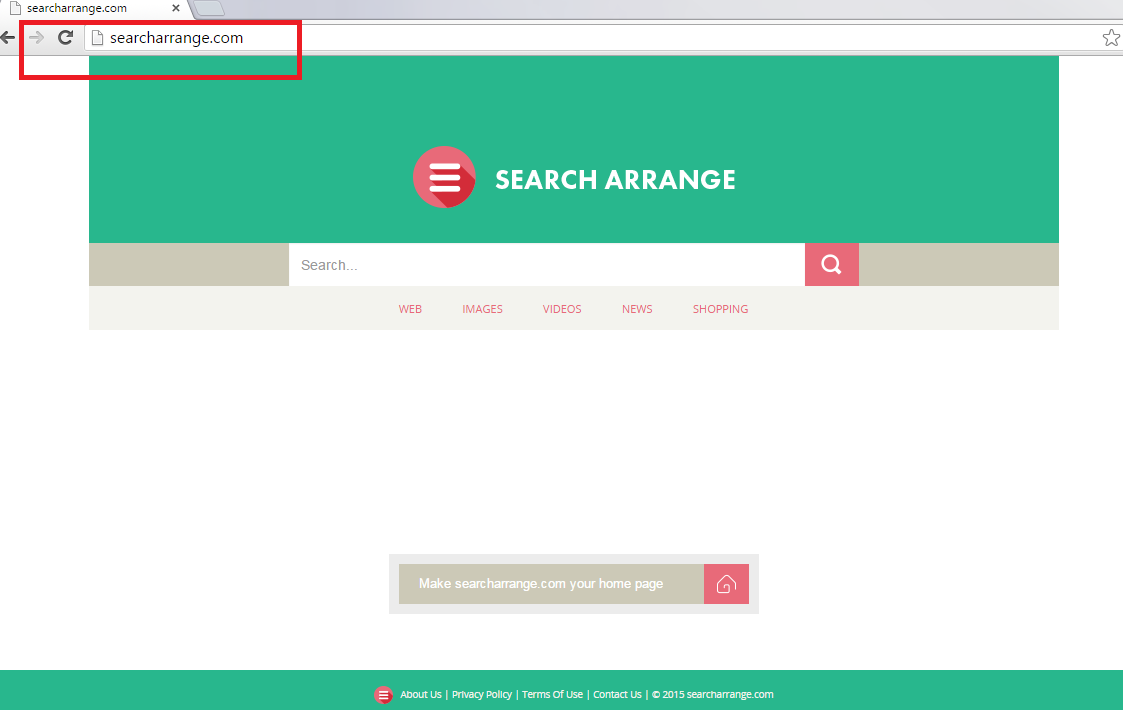
Task: Focus the Search... input box
Action: (x=546, y=264)
